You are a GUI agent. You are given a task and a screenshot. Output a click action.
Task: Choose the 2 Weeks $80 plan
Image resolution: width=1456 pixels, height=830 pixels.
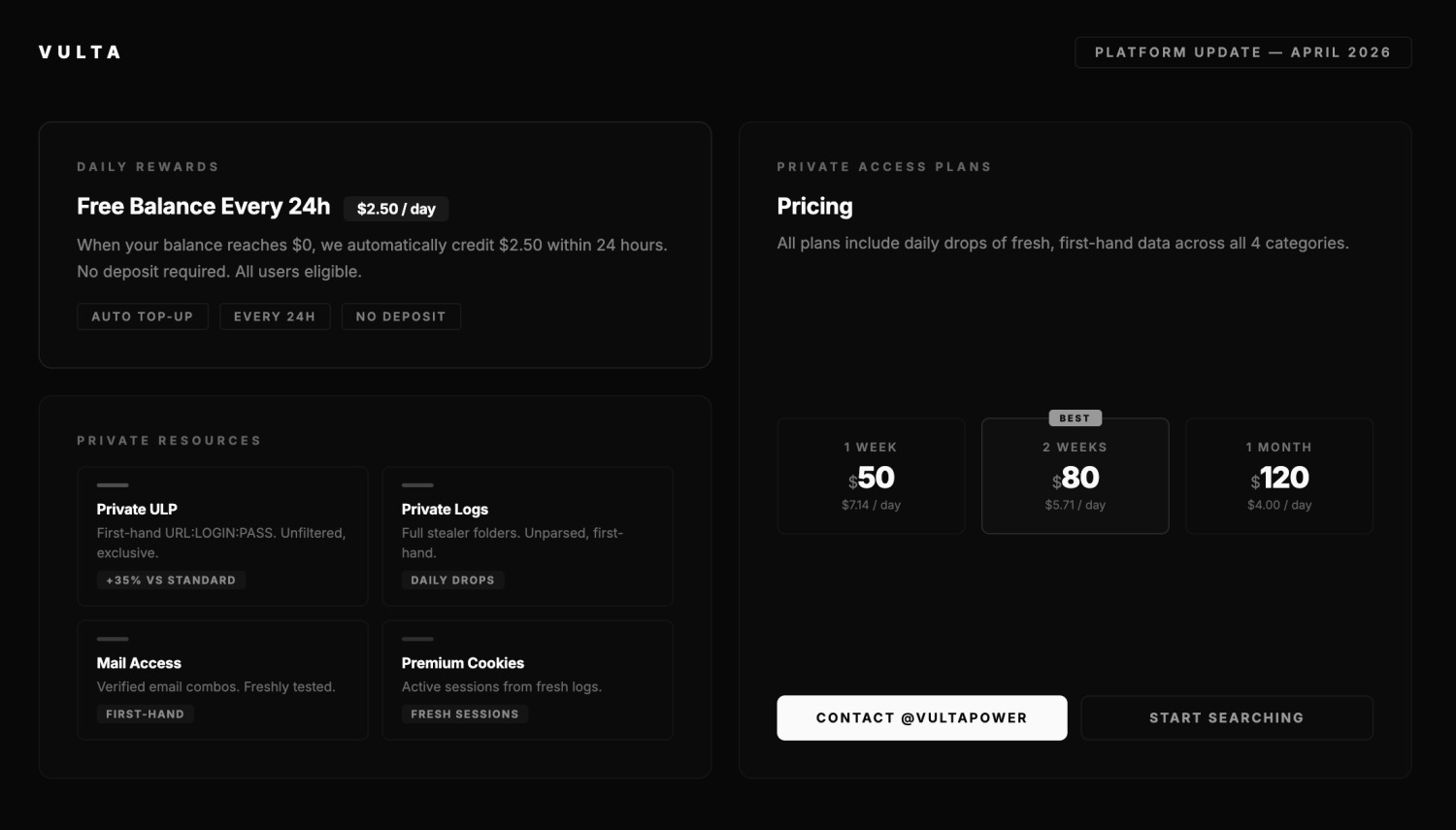pos(1075,476)
